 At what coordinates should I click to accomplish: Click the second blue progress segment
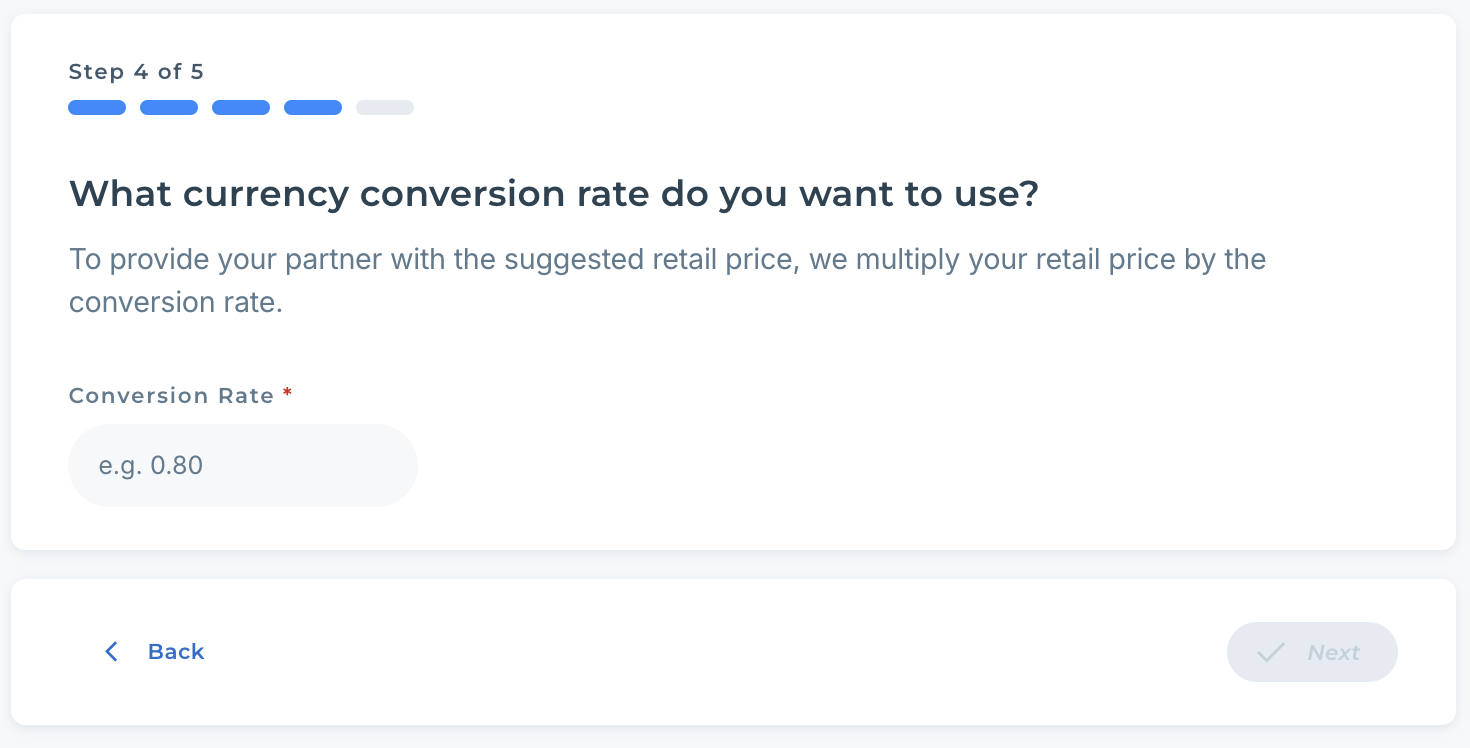point(169,108)
